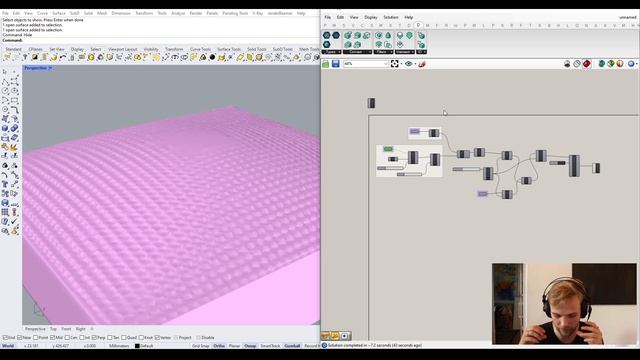Viewport: 640px width, 360px height.
Task: Click the first hexagon icon in Grasshopper ribbon
Action: click(x=327, y=36)
